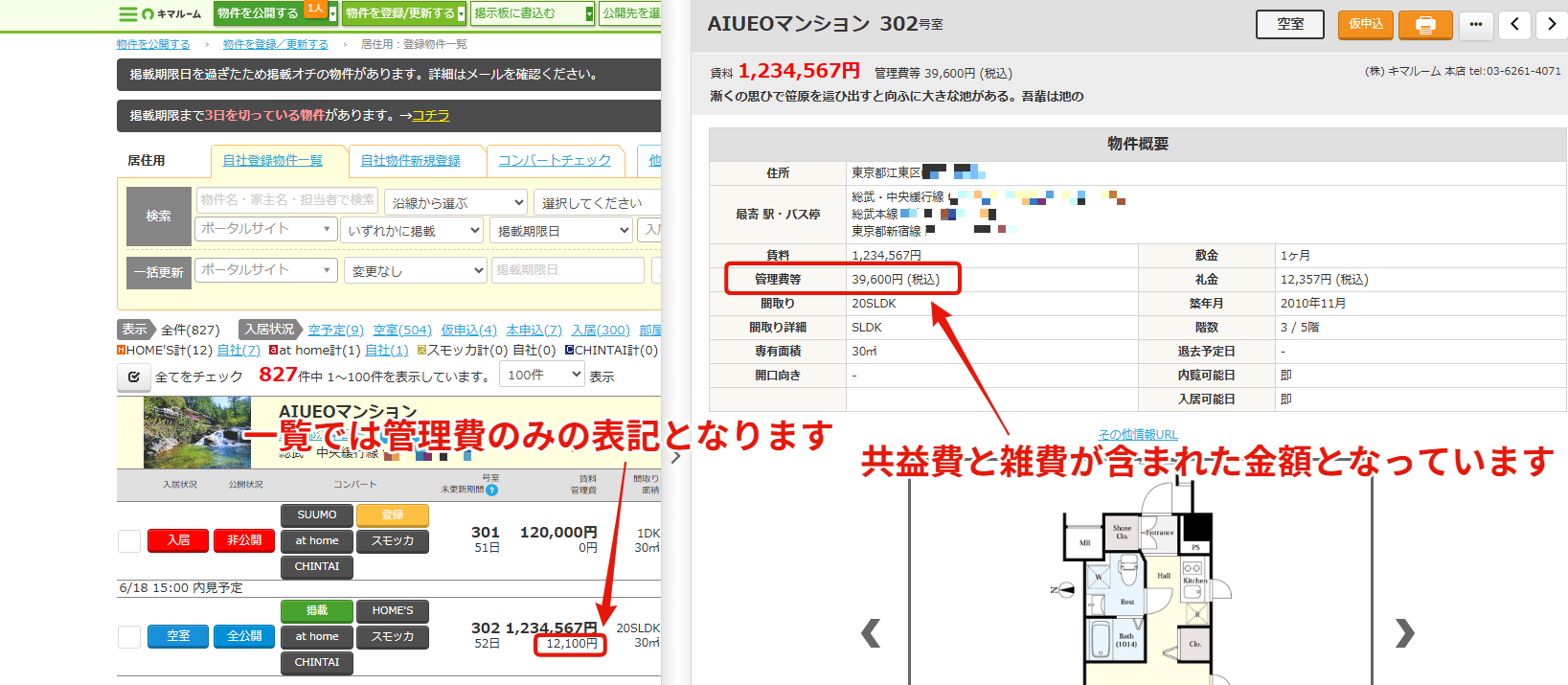Focus bulk update 掲載期限日 input field
Image resolution: width=1568 pixels, height=685 pixels.
568,270
